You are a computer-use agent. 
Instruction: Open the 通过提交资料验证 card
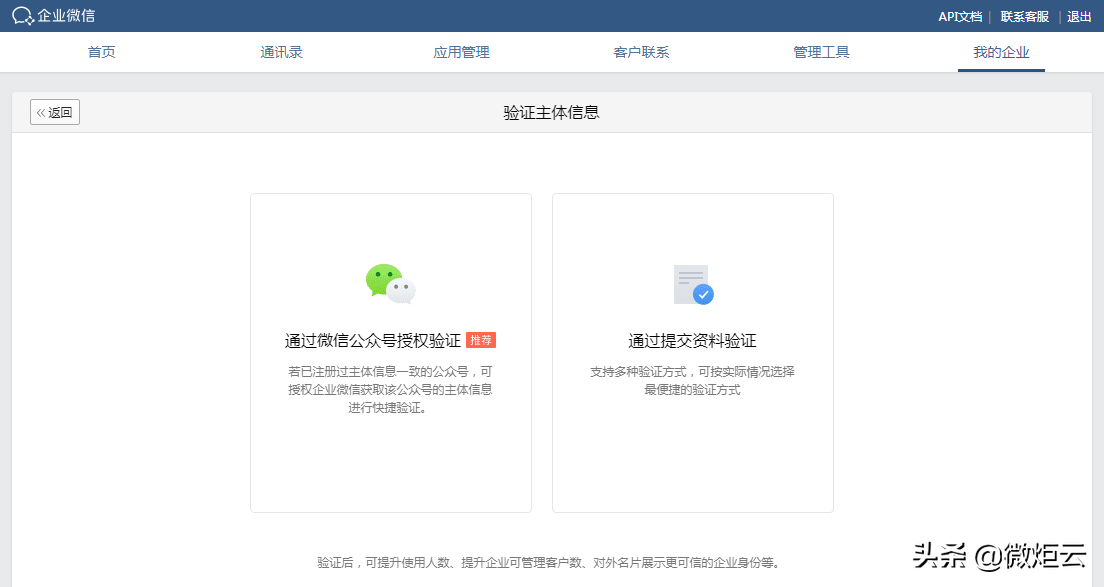pos(693,352)
